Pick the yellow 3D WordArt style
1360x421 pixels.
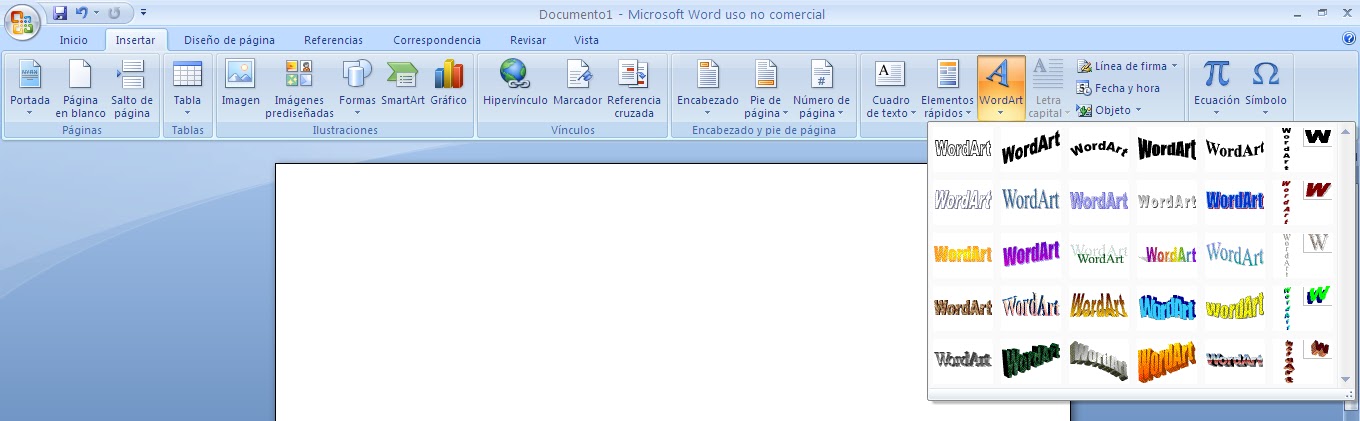pyautogui.click(x=1235, y=307)
